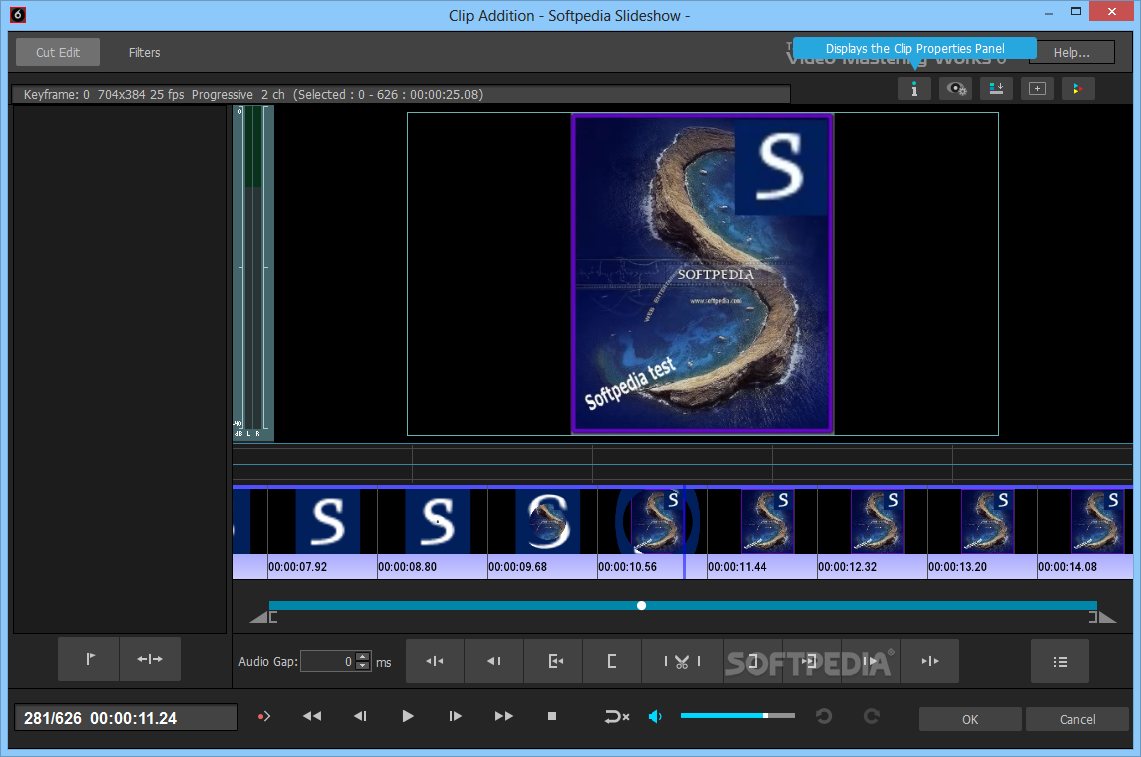Image resolution: width=1141 pixels, height=757 pixels.
Task: Click the red dot jump-to-position icon
Action: coord(264,717)
